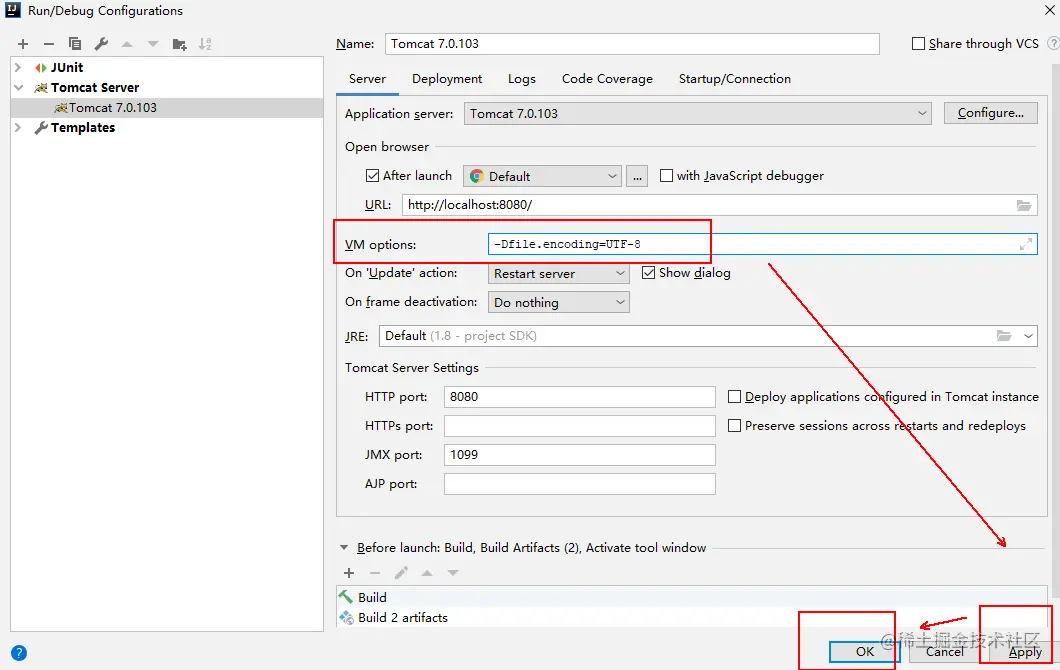1060x670 pixels.
Task: Select the Templates tree item label
Action: point(82,128)
